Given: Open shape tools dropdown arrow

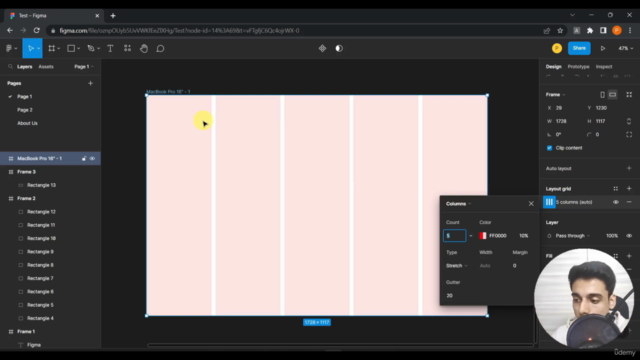Looking at the screenshot, I should tap(78, 49).
